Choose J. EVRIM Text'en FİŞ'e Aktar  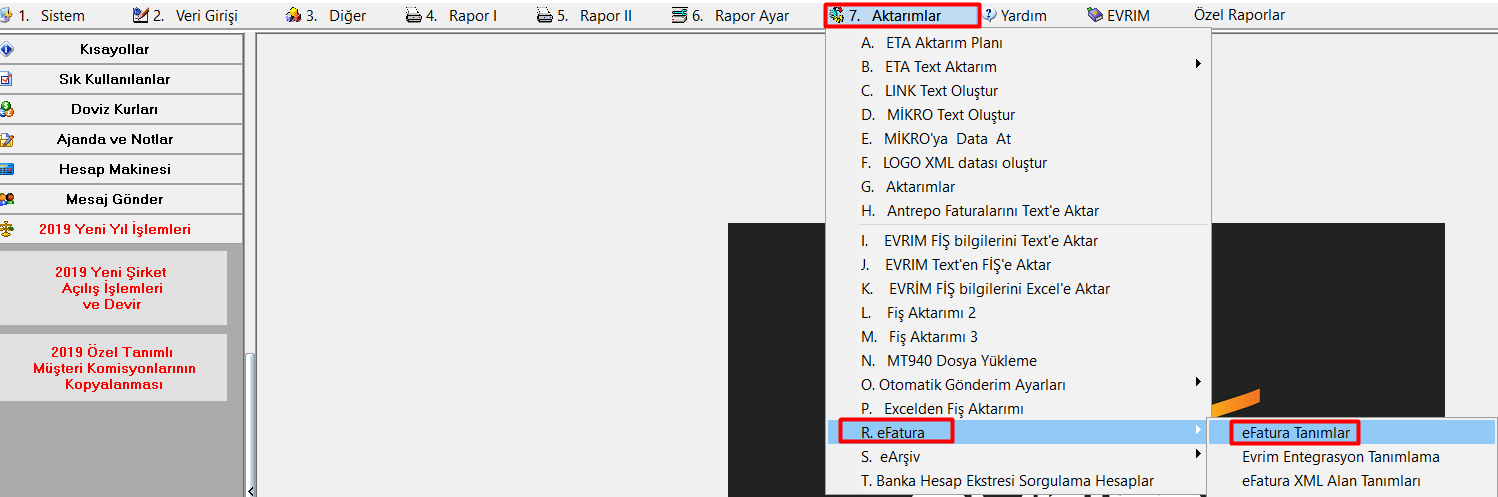tap(1018, 265)
